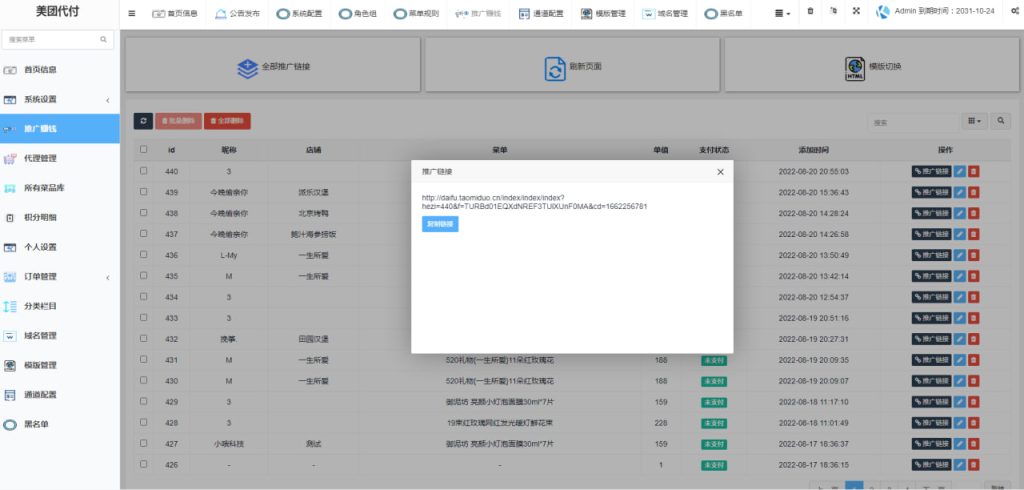Switch to 角色组 top tab

coord(357,13)
